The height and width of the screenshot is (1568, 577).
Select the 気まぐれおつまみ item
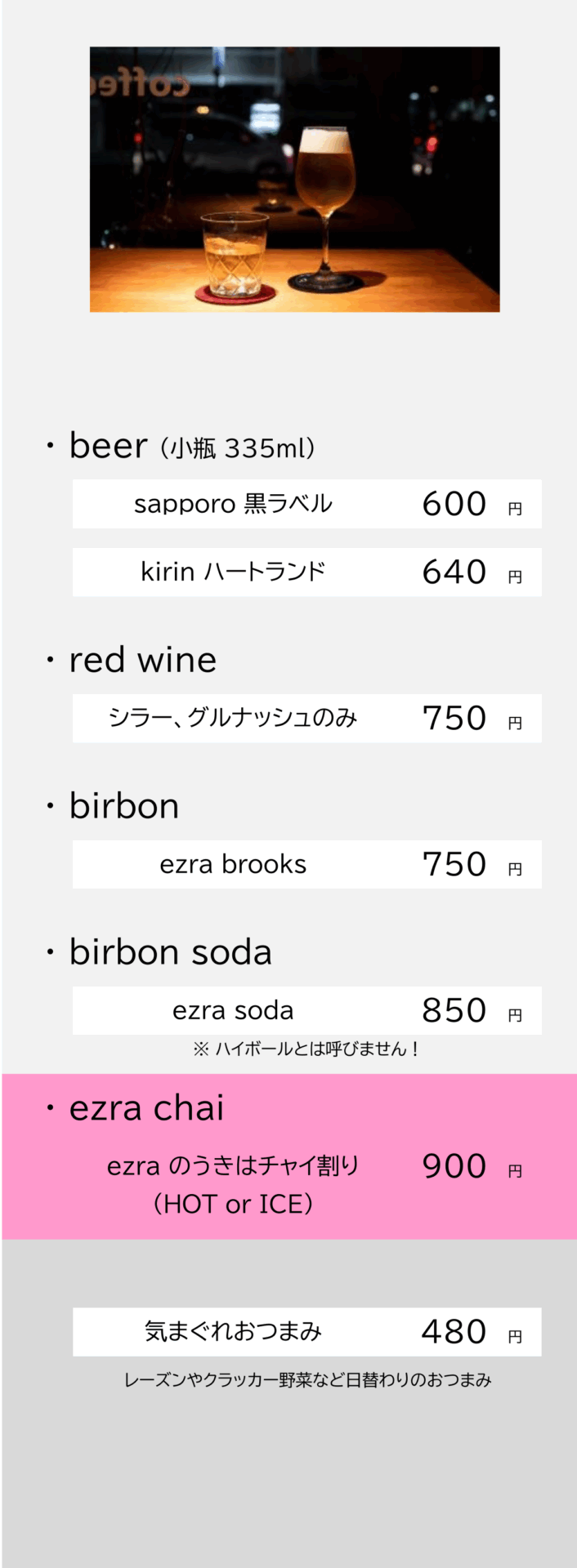(233, 1331)
